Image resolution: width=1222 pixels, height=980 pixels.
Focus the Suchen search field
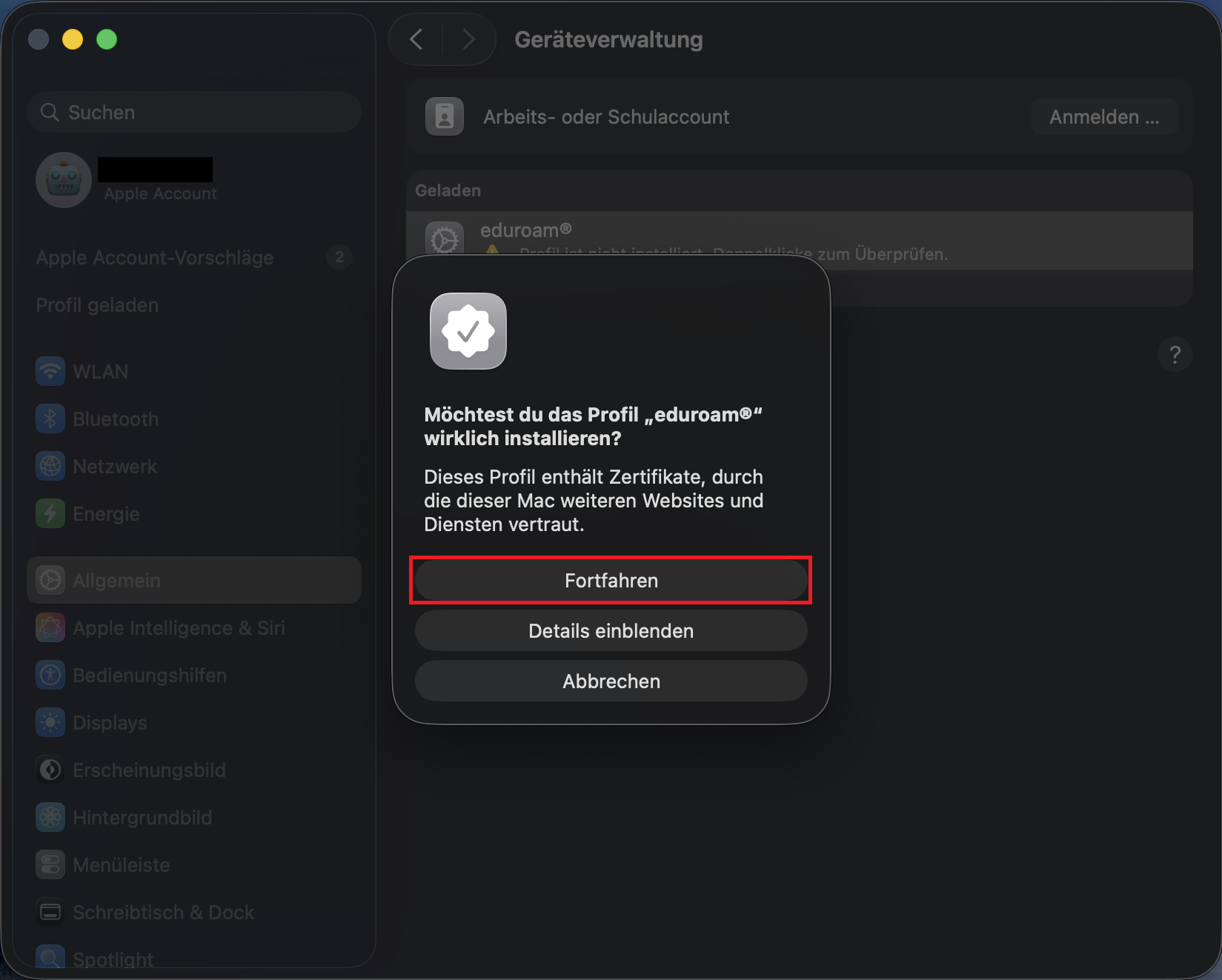tap(194, 112)
